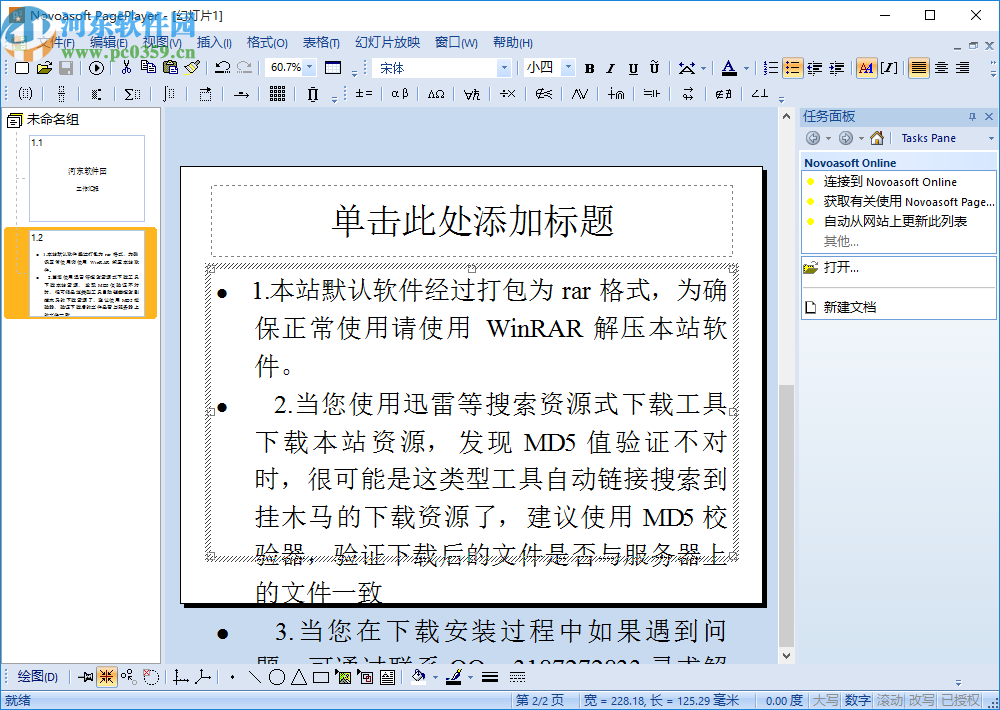Select the Cut (scissors) tool
This screenshot has height=710, width=1000.
[x=127, y=68]
